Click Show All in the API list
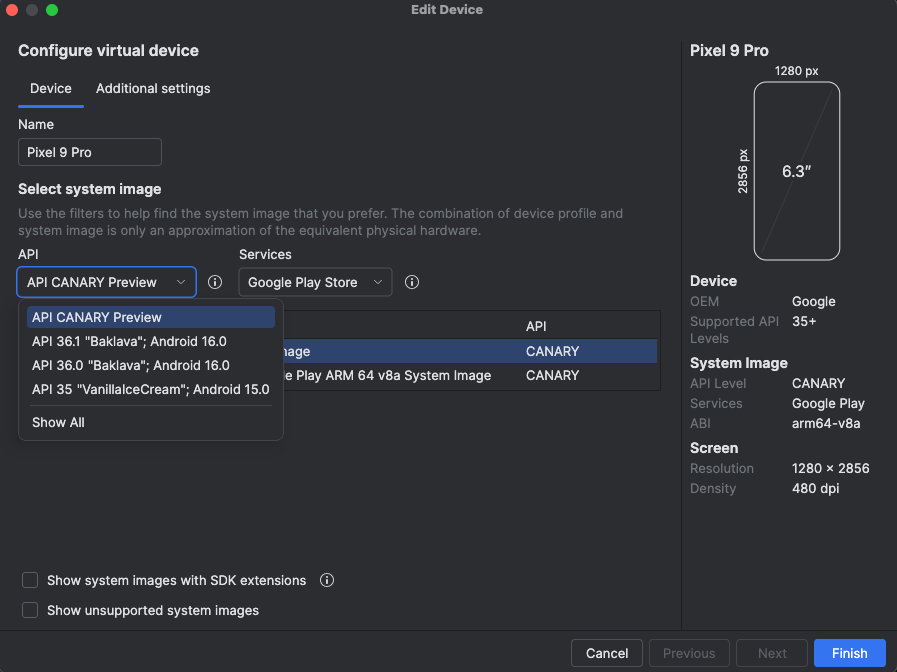 point(58,422)
